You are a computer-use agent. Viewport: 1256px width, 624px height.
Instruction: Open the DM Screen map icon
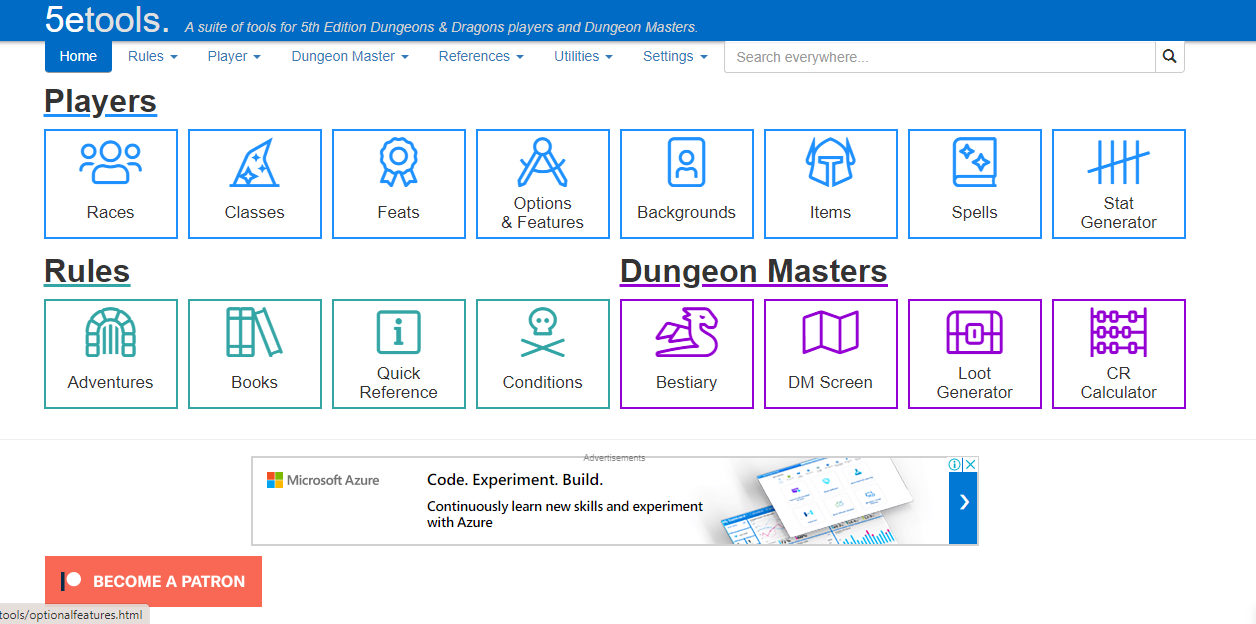click(830, 333)
